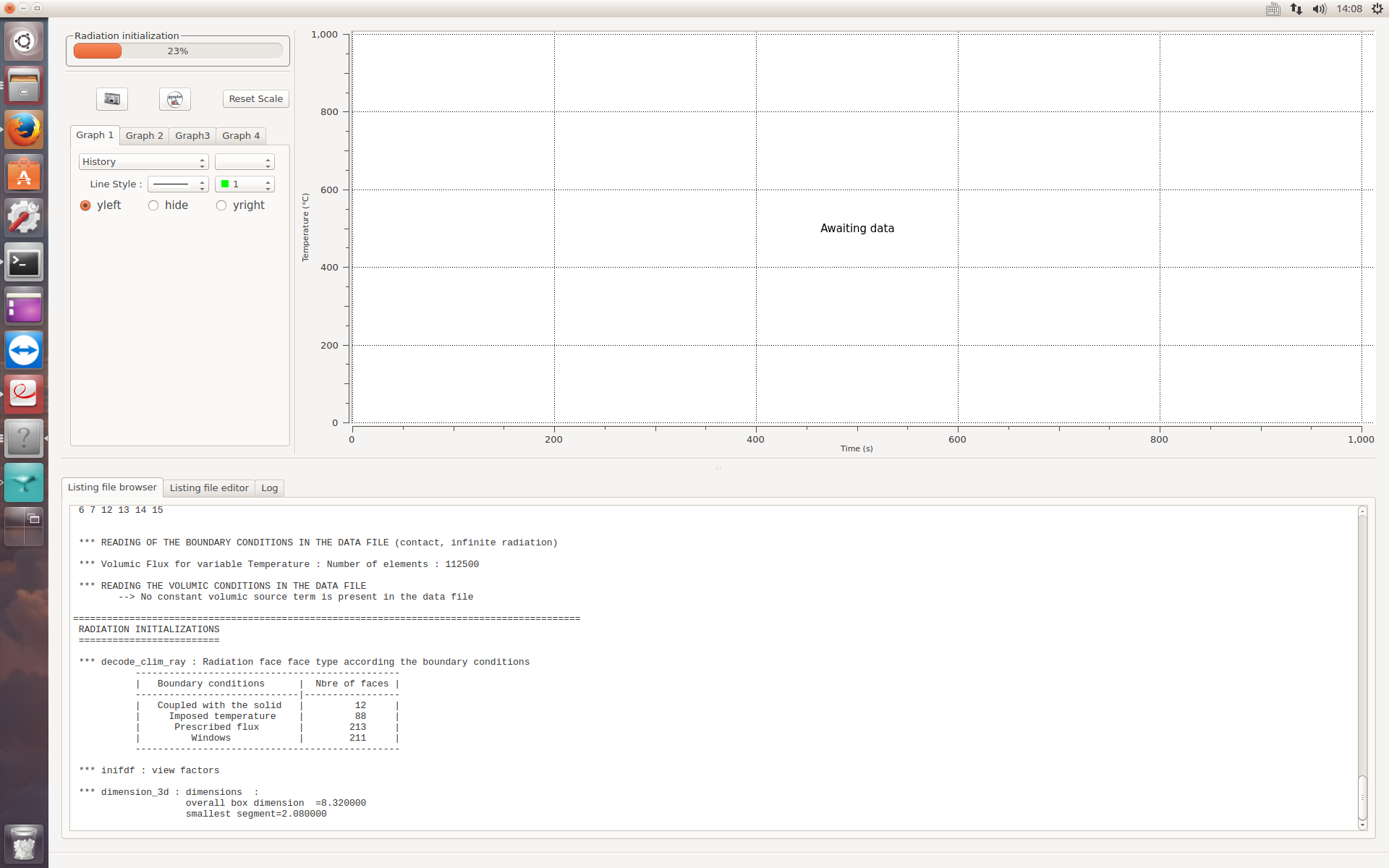
Task: Click the Reset Scale button
Action: 255,99
